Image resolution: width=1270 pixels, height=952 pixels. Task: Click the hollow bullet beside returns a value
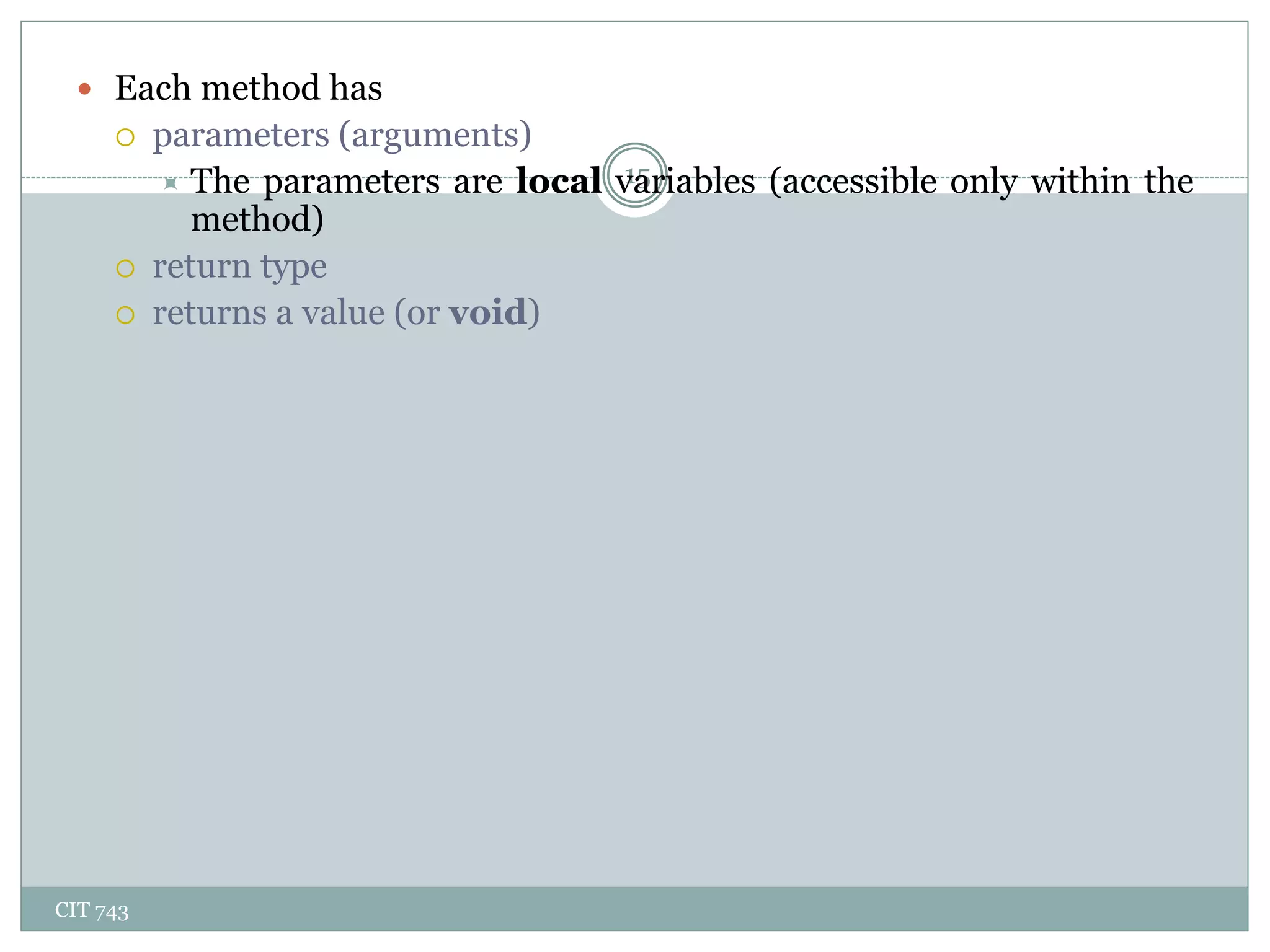point(125,315)
